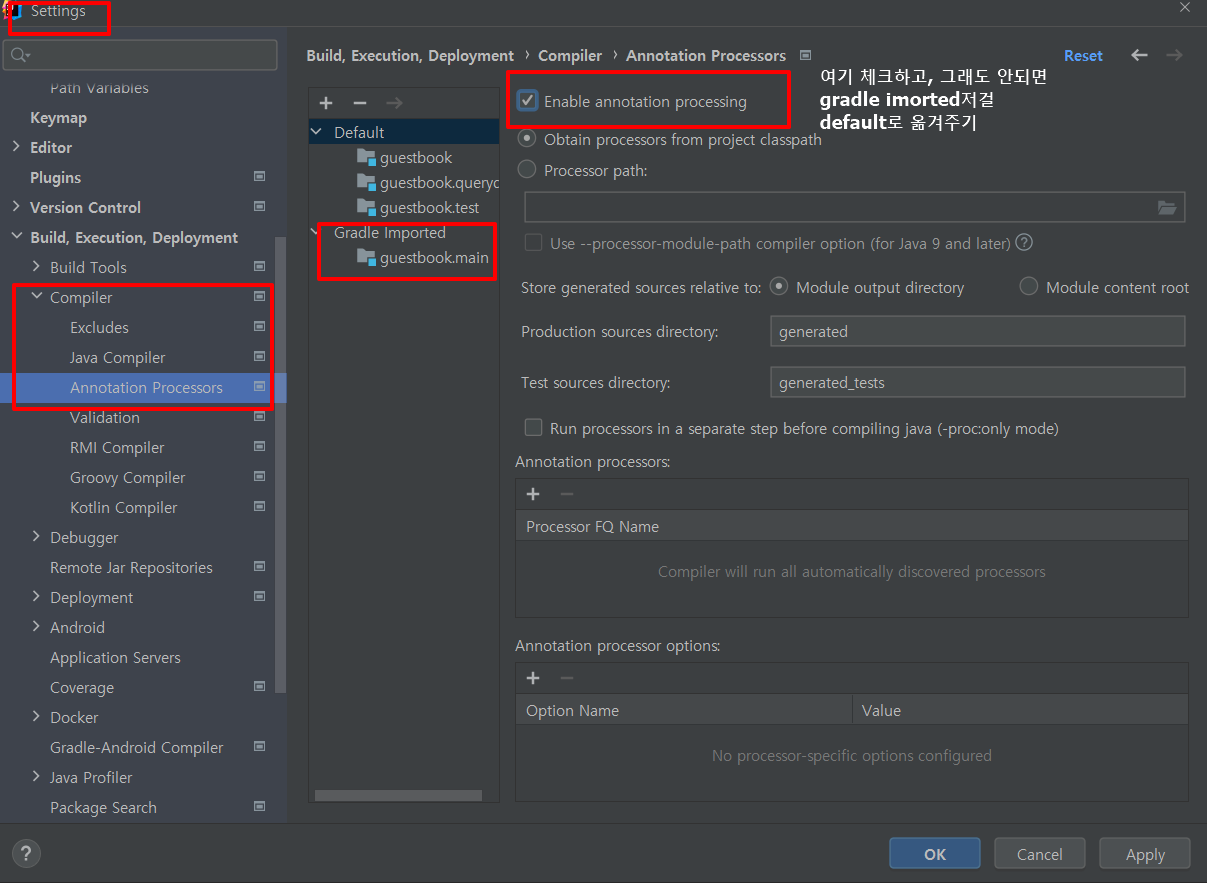The height and width of the screenshot is (883, 1207).
Task: Click the Reset link
Action: click(1083, 55)
